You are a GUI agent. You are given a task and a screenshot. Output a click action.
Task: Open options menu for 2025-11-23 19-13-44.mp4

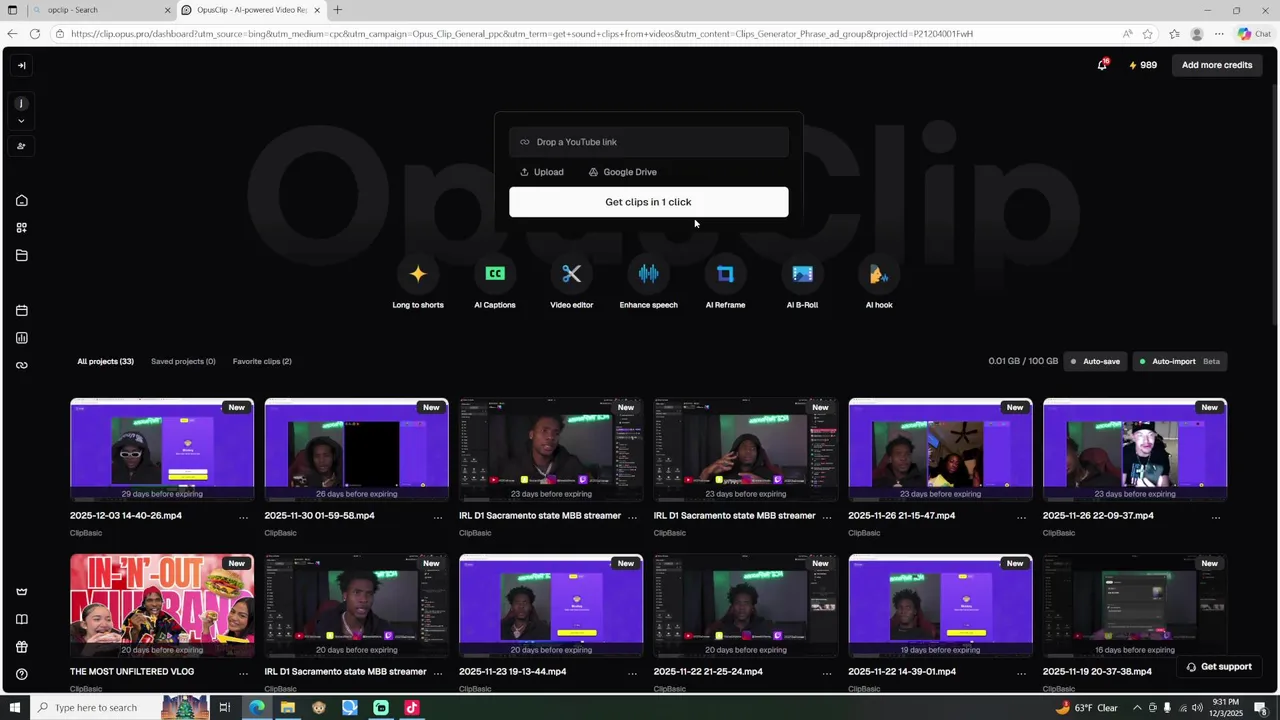tap(632, 673)
